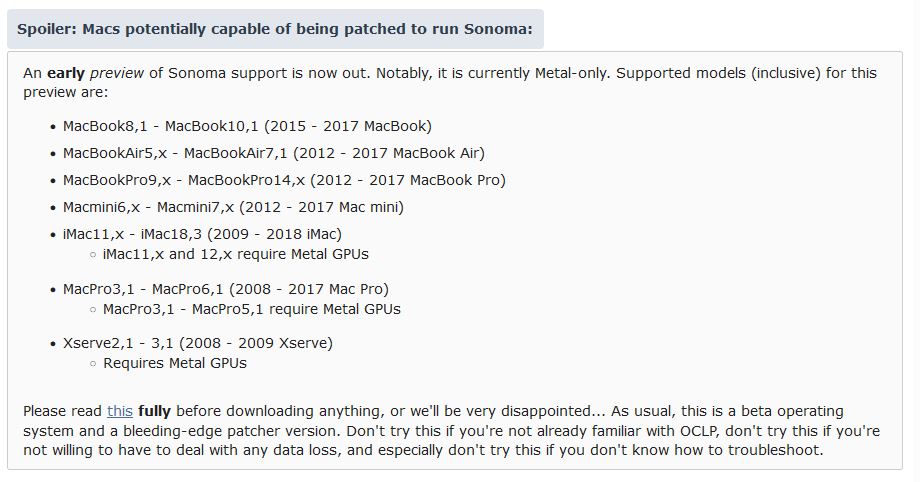
Task: Click the Xserve2,1 - 3,1 list item
Action: [x=197, y=343]
